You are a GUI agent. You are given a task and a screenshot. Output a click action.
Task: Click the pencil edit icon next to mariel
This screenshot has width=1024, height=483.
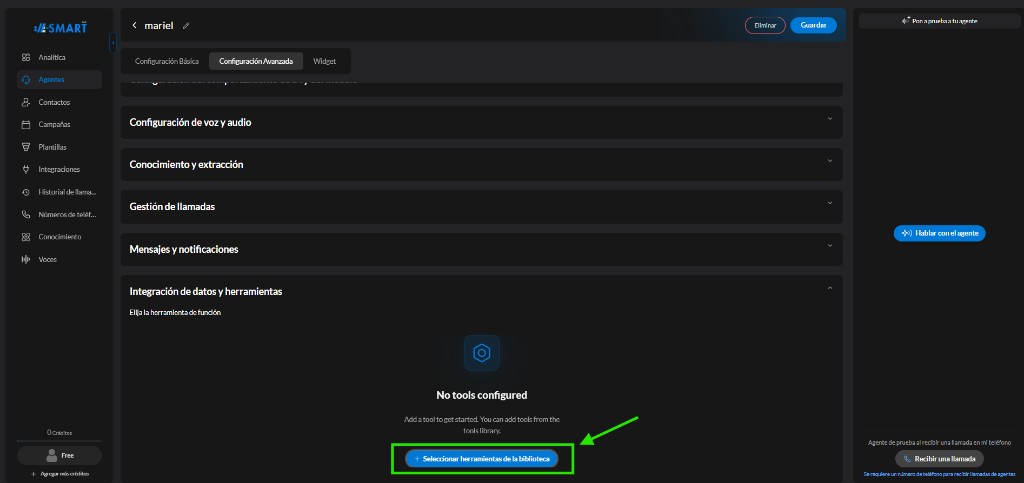186,25
